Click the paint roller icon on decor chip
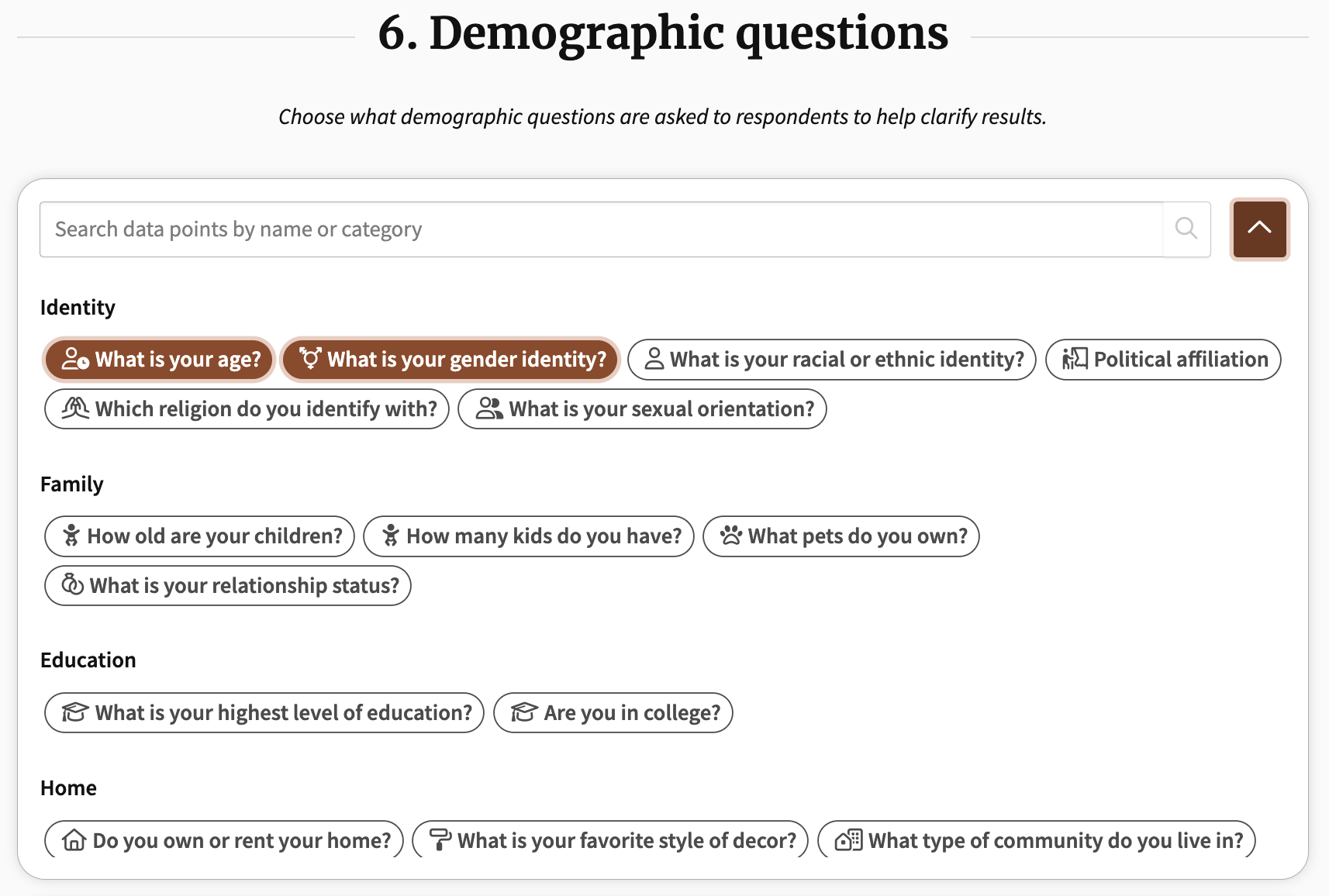This screenshot has height=896, width=1329. [x=440, y=840]
